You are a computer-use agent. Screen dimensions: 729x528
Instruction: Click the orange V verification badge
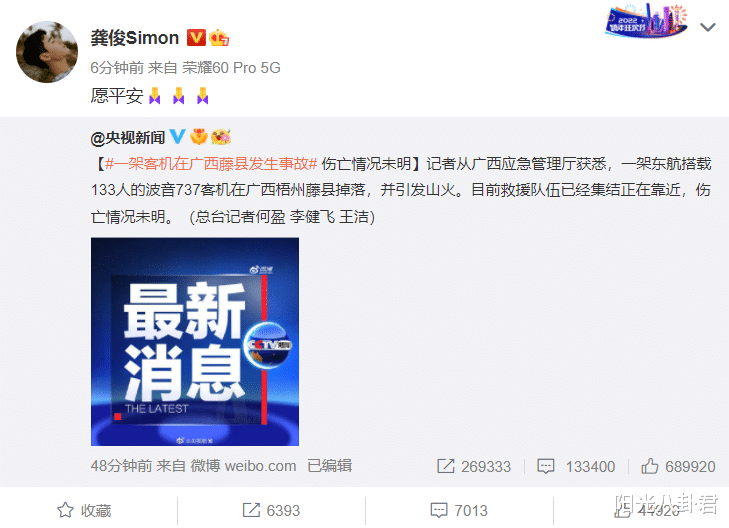tap(196, 38)
